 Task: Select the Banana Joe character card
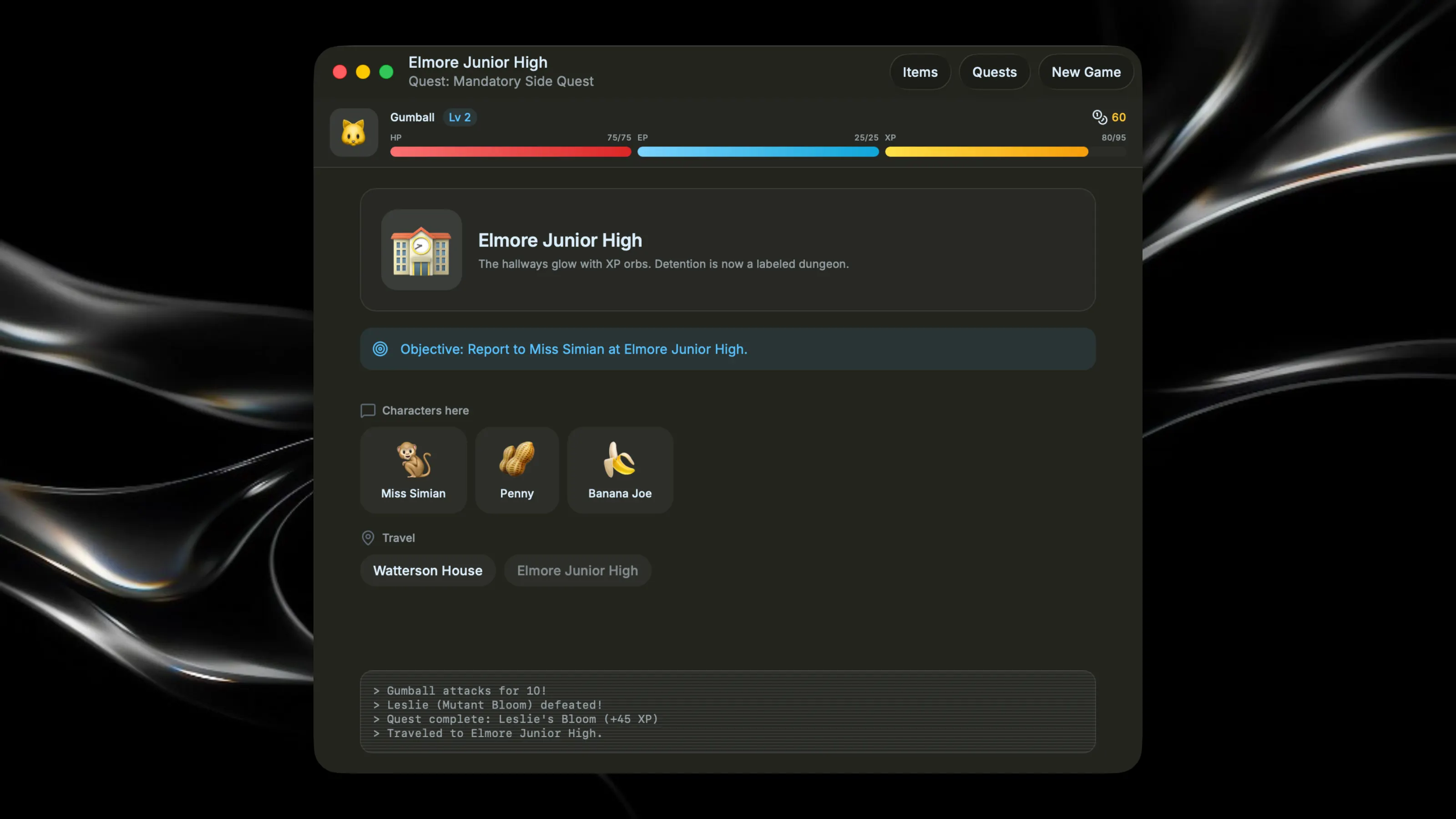click(620, 470)
